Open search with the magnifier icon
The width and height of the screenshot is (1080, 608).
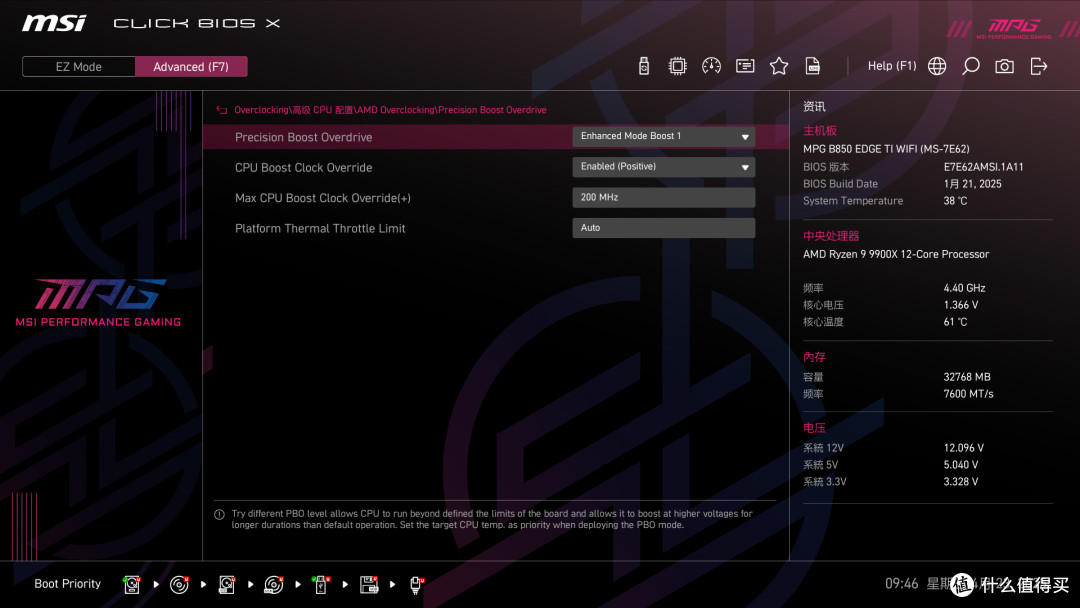tap(970, 66)
